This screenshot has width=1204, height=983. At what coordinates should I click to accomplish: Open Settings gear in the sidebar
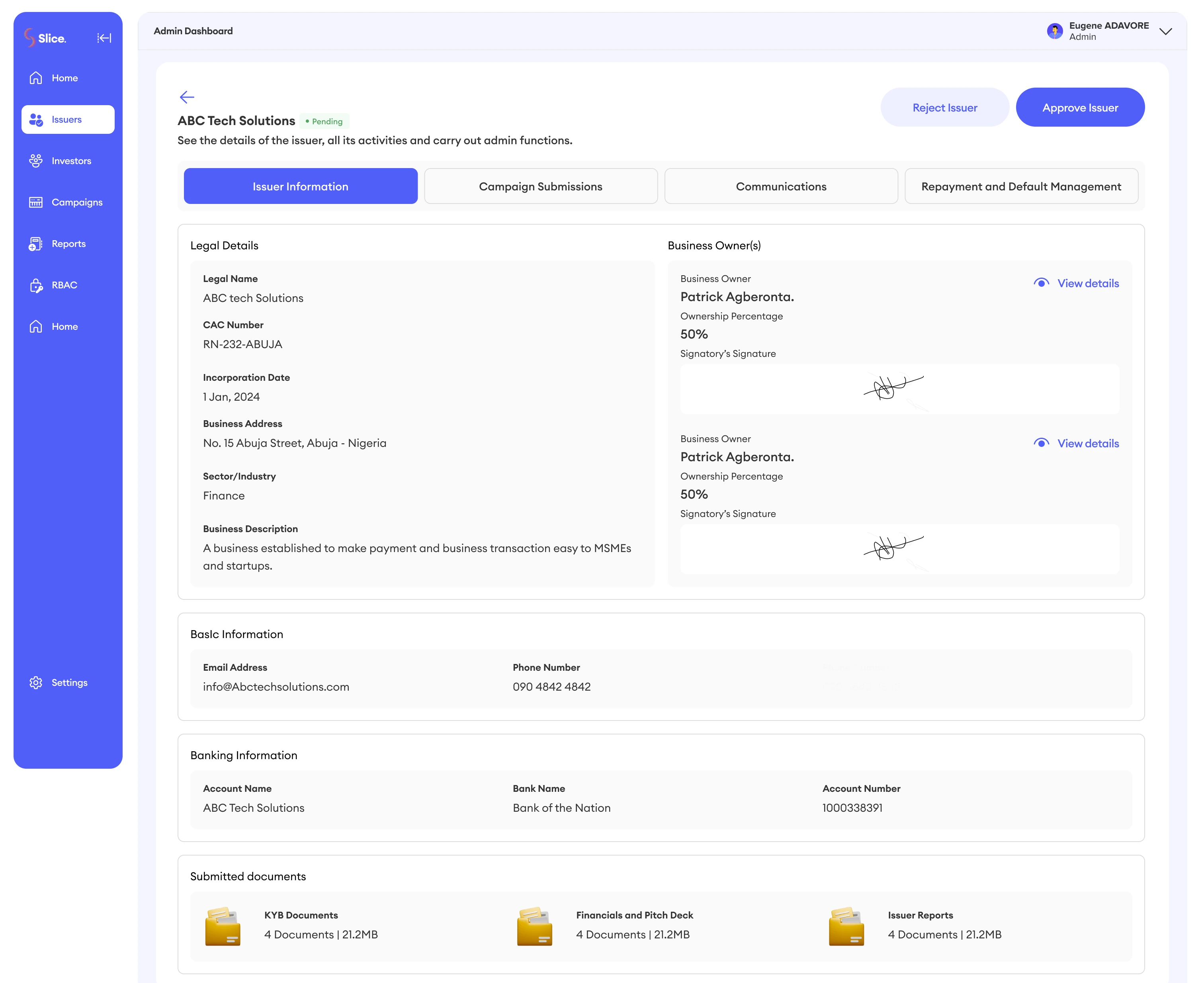(36, 682)
